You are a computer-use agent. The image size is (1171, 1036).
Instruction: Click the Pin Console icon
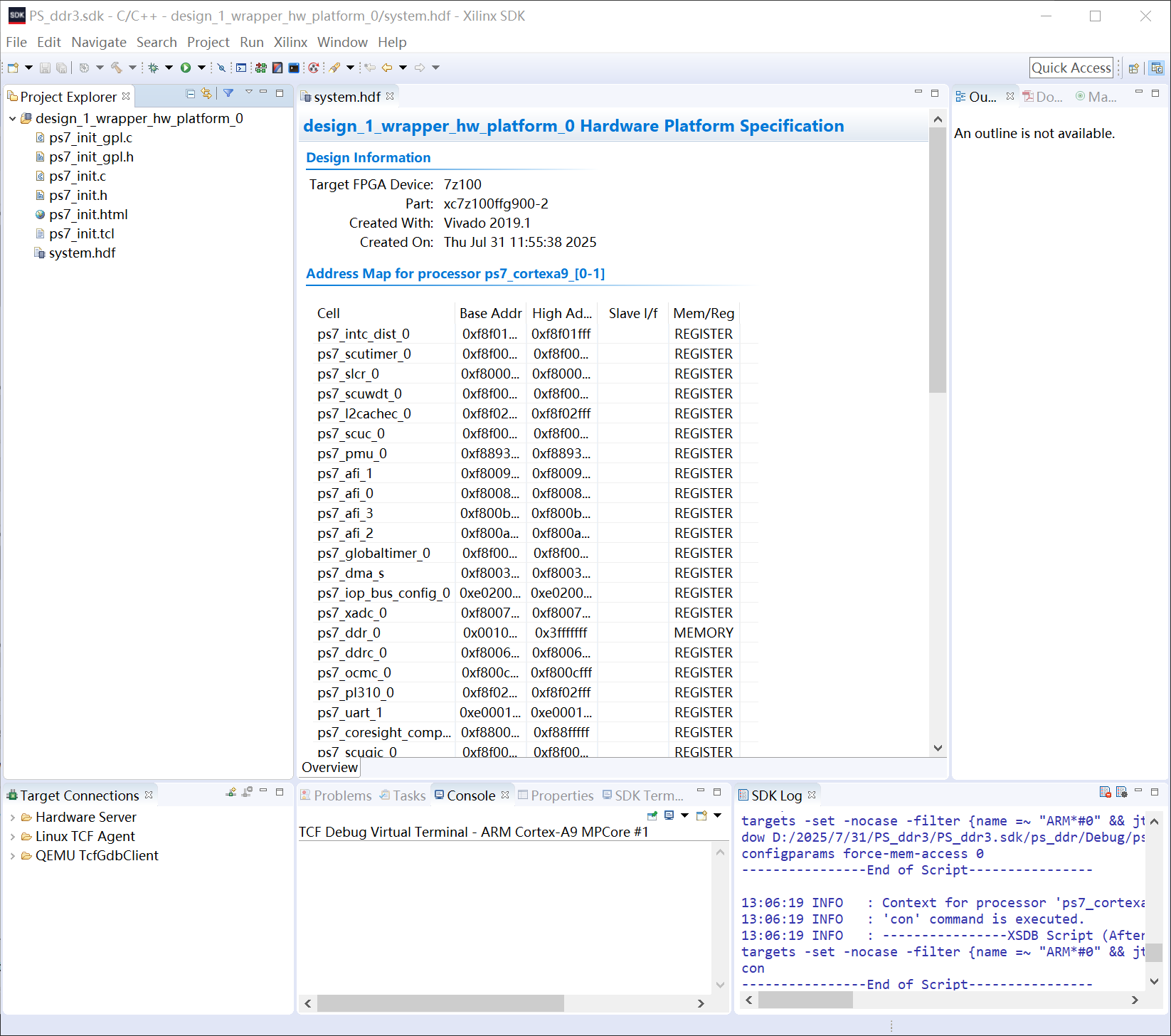(x=652, y=815)
